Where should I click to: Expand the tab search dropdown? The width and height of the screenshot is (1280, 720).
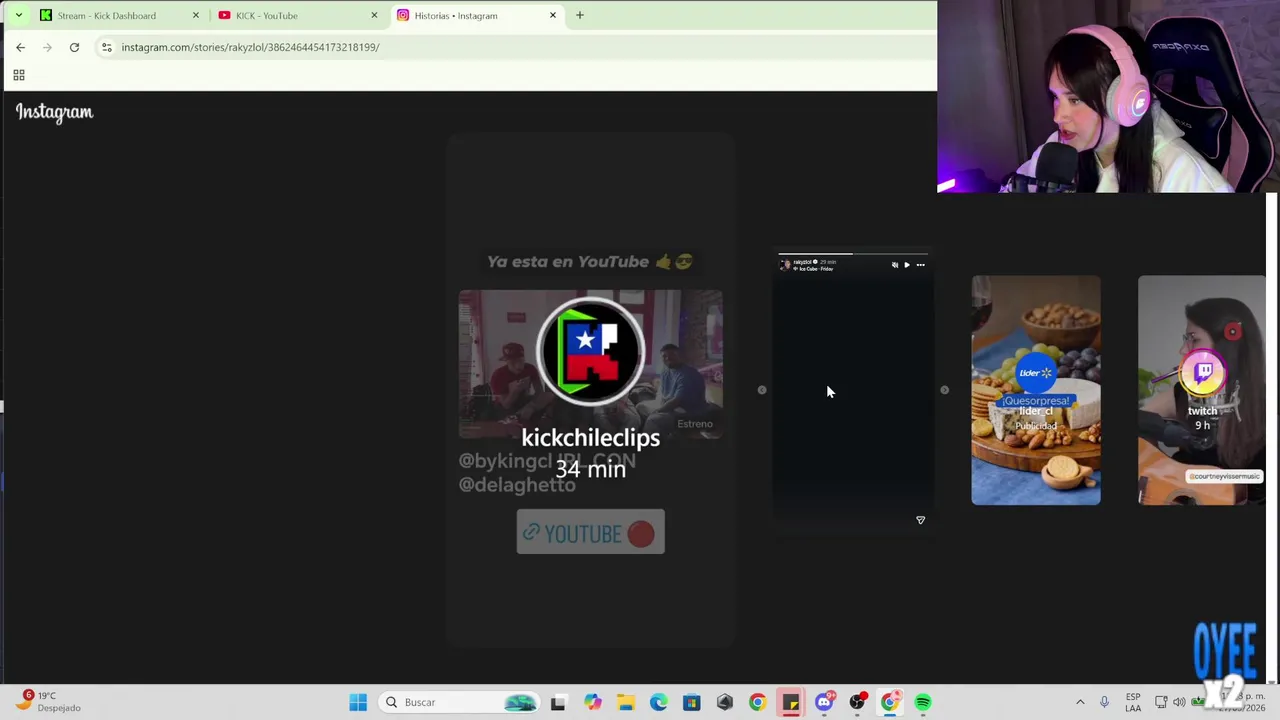tap(18, 15)
